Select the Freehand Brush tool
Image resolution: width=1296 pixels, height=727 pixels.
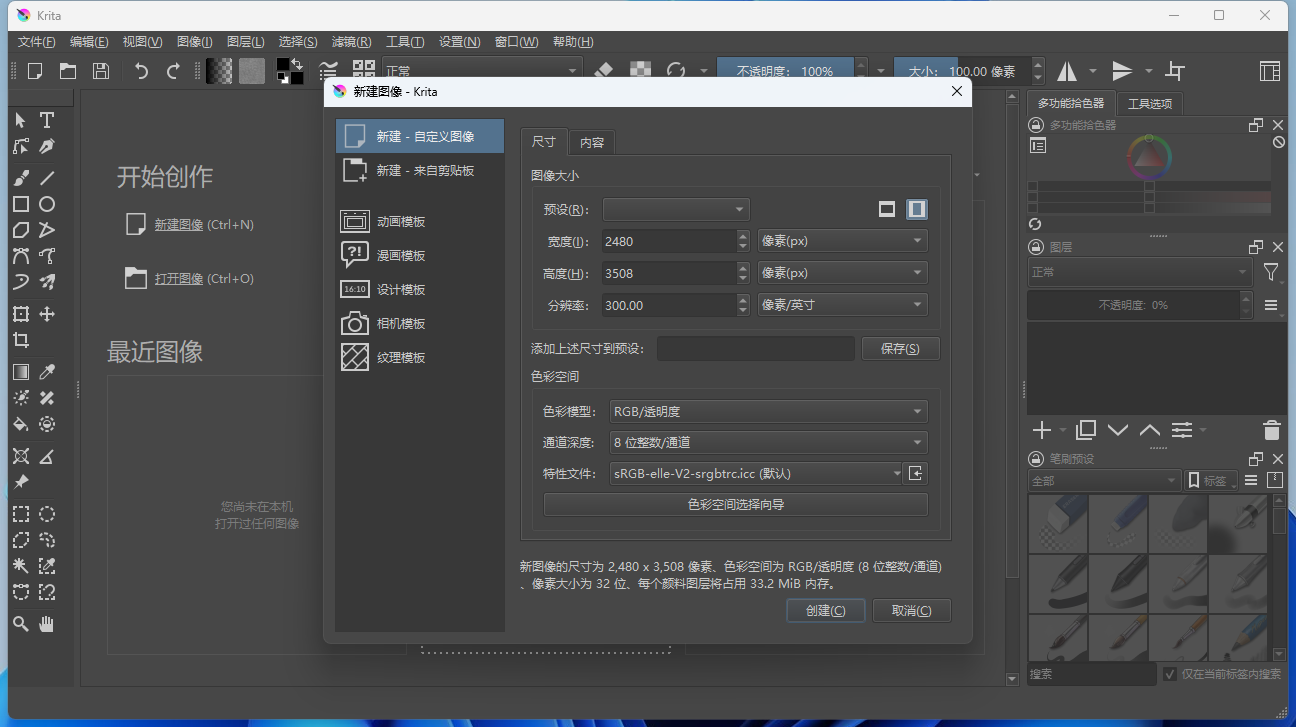point(22,177)
